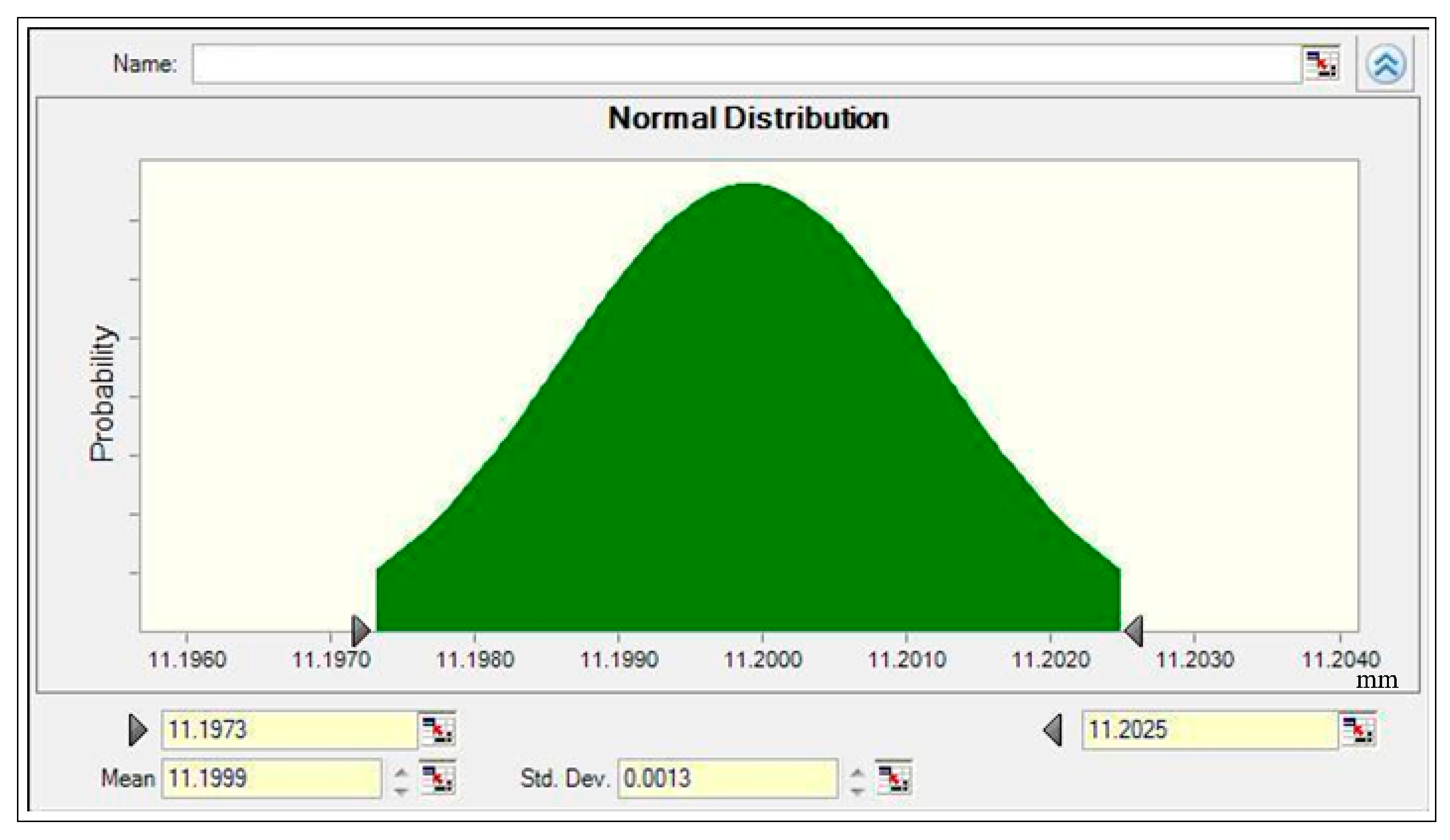The height and width of the screenshot is (840, 1450).
Task: Click cell reference icon next to 11.1973
Action: click(438, 729)
